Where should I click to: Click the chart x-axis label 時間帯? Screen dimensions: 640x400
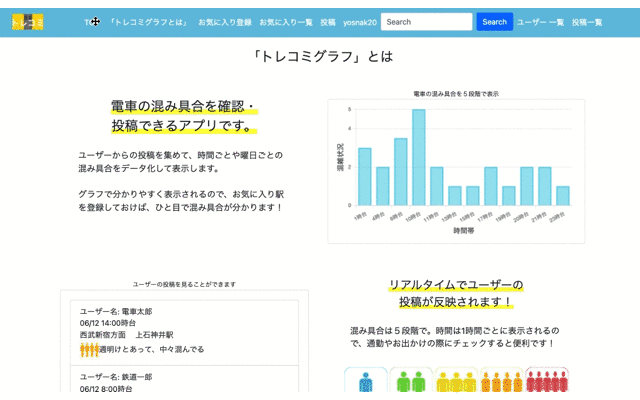464,231
